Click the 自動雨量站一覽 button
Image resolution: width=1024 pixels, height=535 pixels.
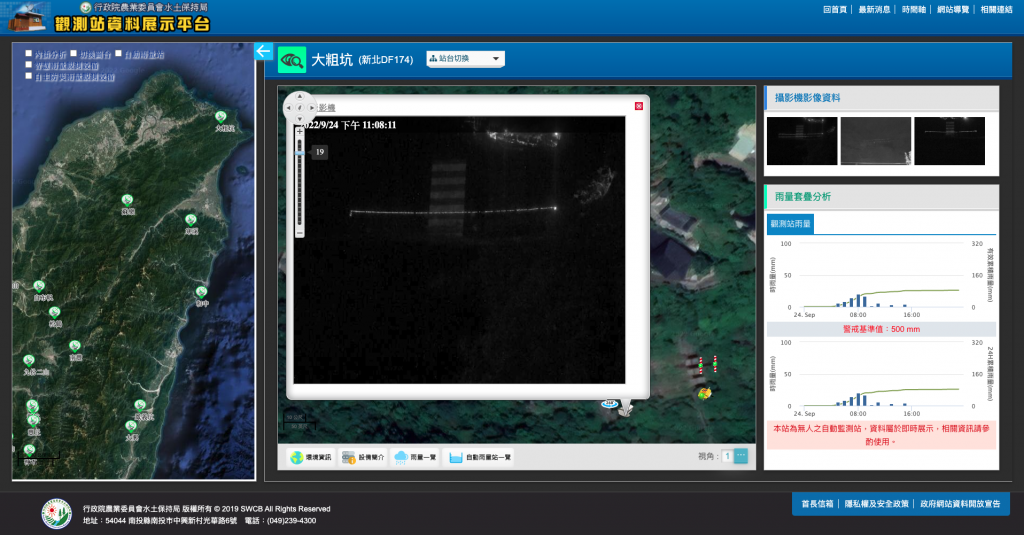(x=480, y=457)
